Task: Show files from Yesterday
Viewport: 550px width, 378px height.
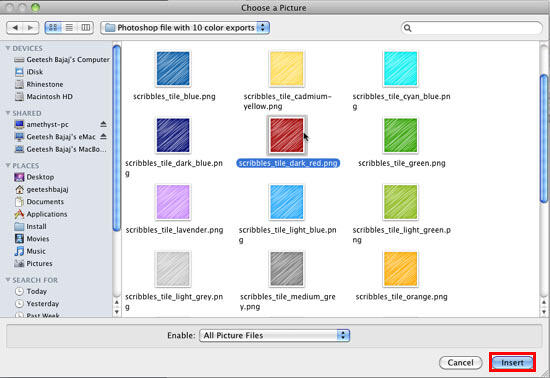Action: 37,304
